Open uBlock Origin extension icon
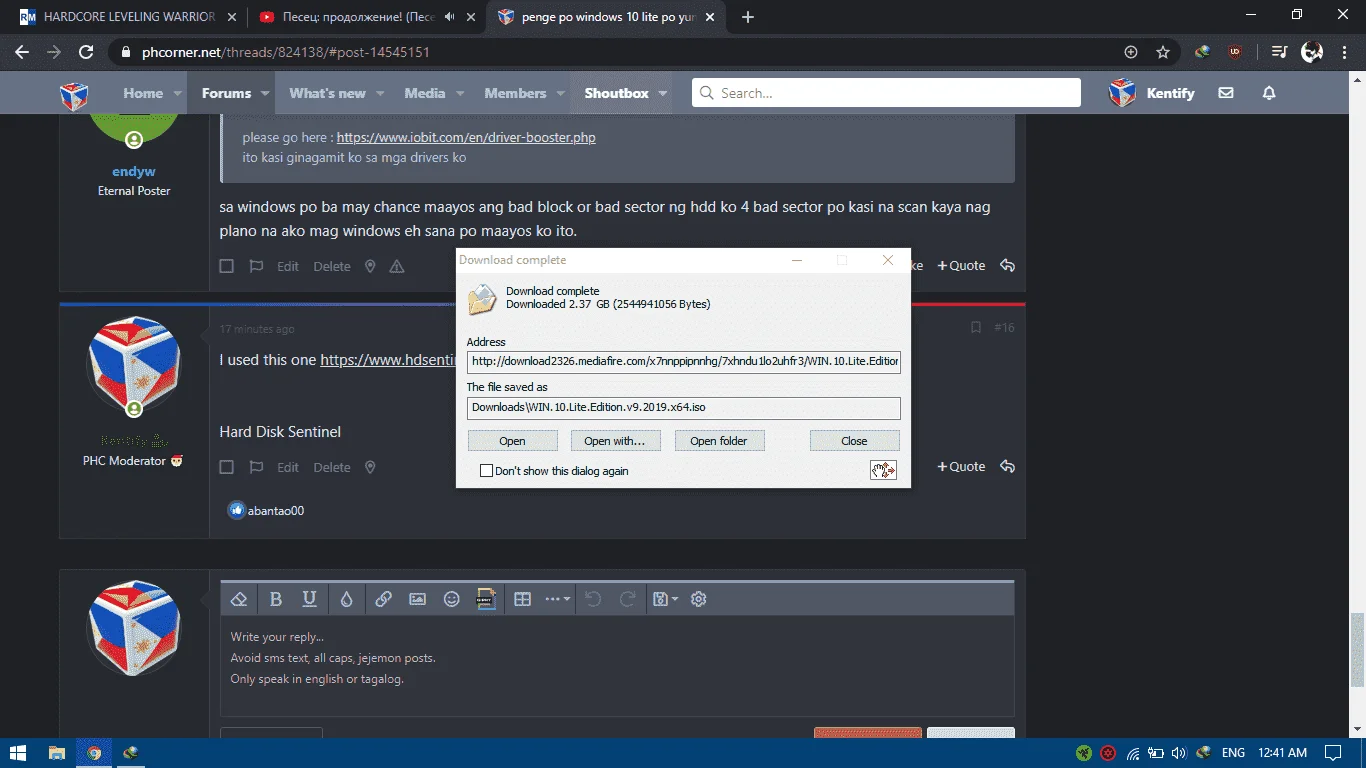The height and width of the screenshot is (768, 1366). [1235, 52]
